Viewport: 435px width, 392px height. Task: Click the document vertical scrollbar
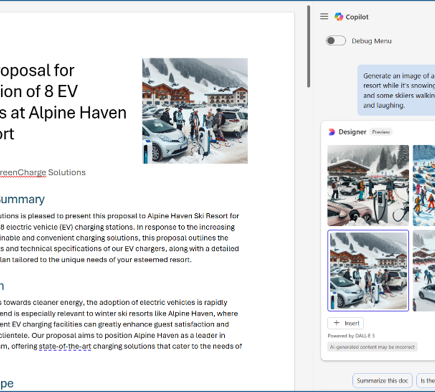pos(309,47)
